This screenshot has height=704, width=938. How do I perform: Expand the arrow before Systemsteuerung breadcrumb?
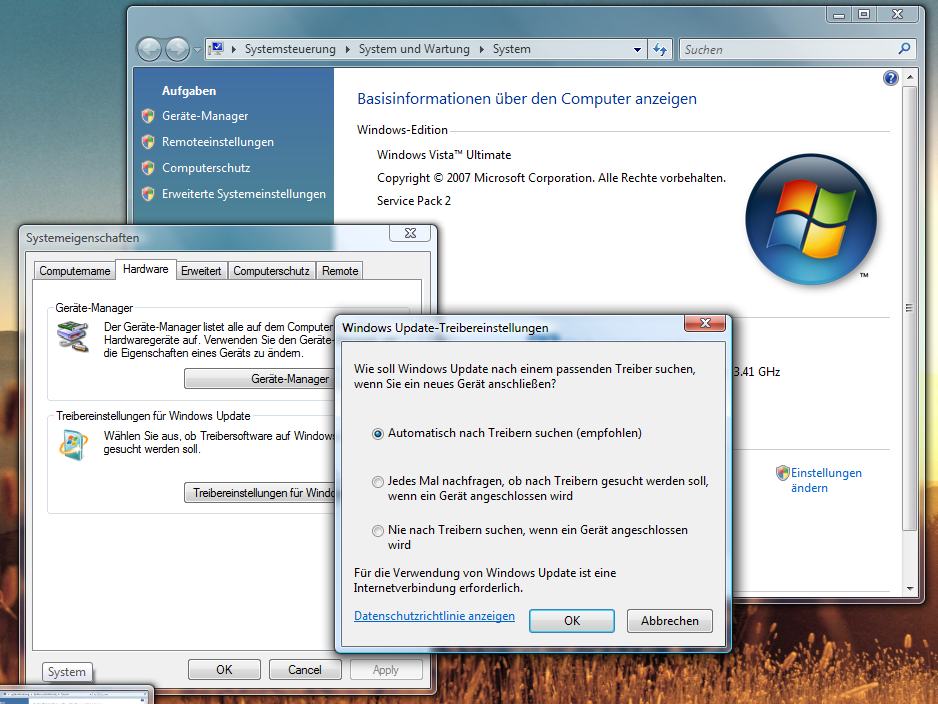click(x=234, y=49)
